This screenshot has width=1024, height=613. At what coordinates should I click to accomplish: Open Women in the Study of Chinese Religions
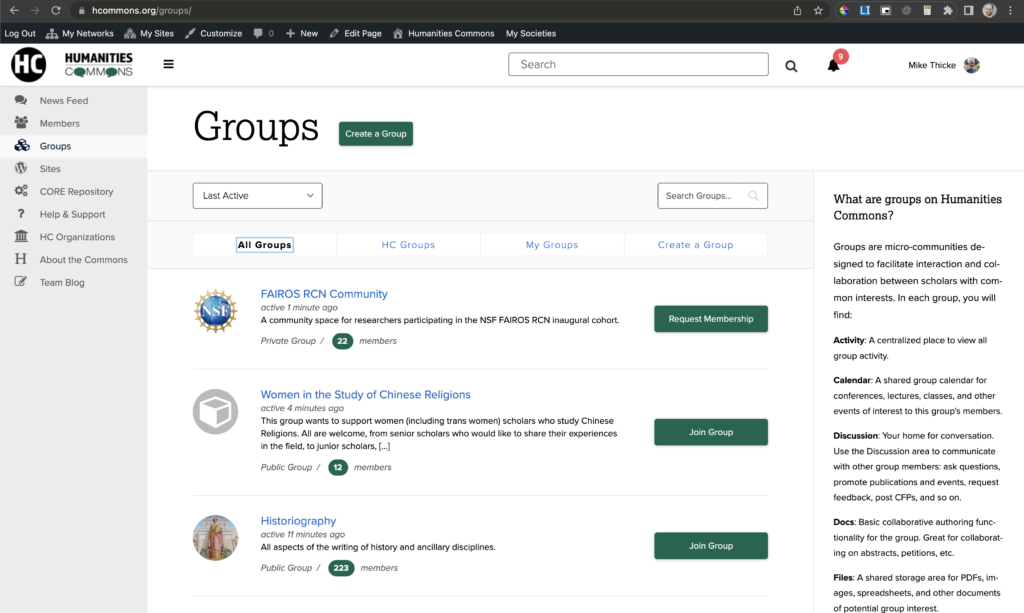[365, 394]
